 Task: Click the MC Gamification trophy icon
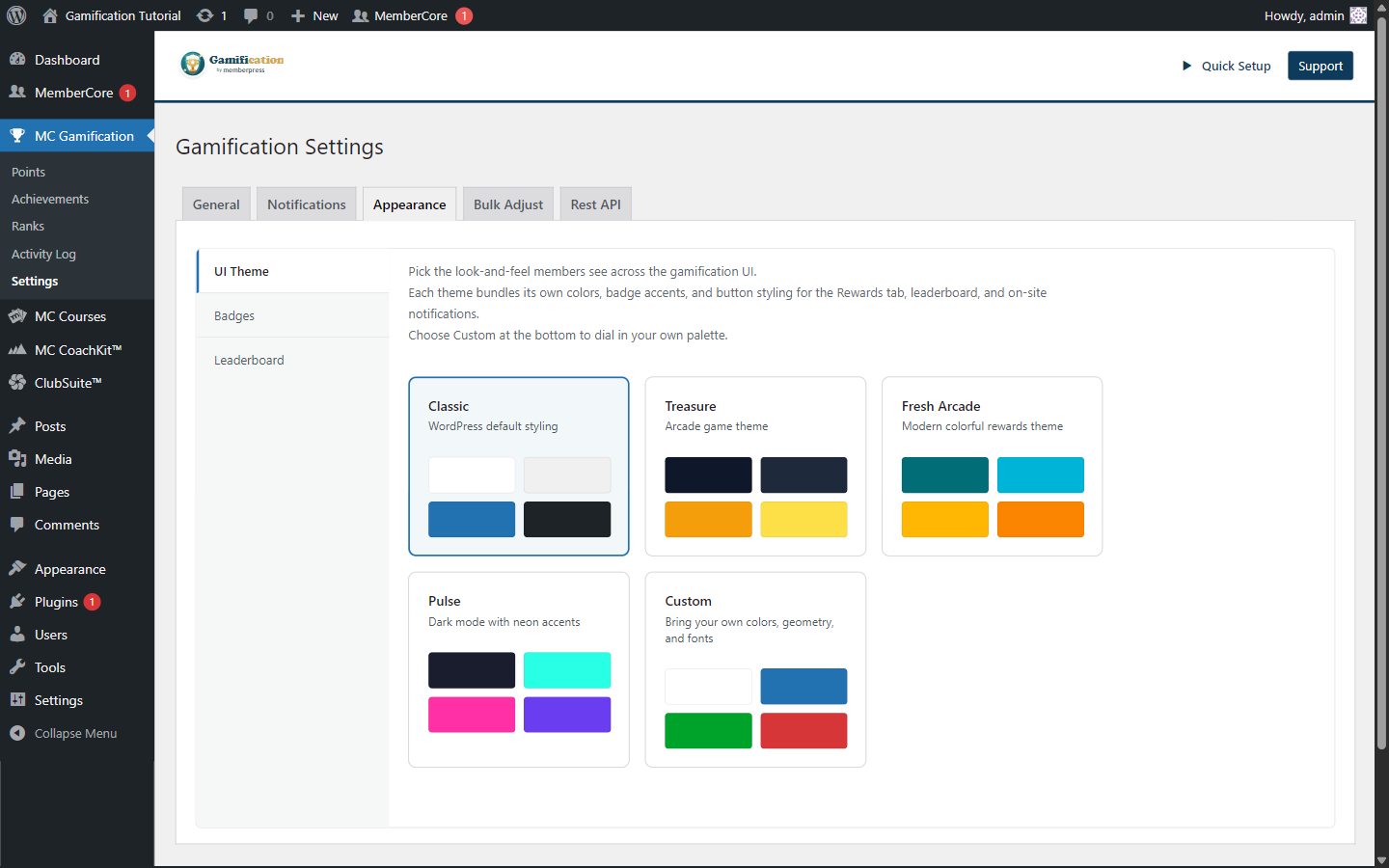(17, 135)
